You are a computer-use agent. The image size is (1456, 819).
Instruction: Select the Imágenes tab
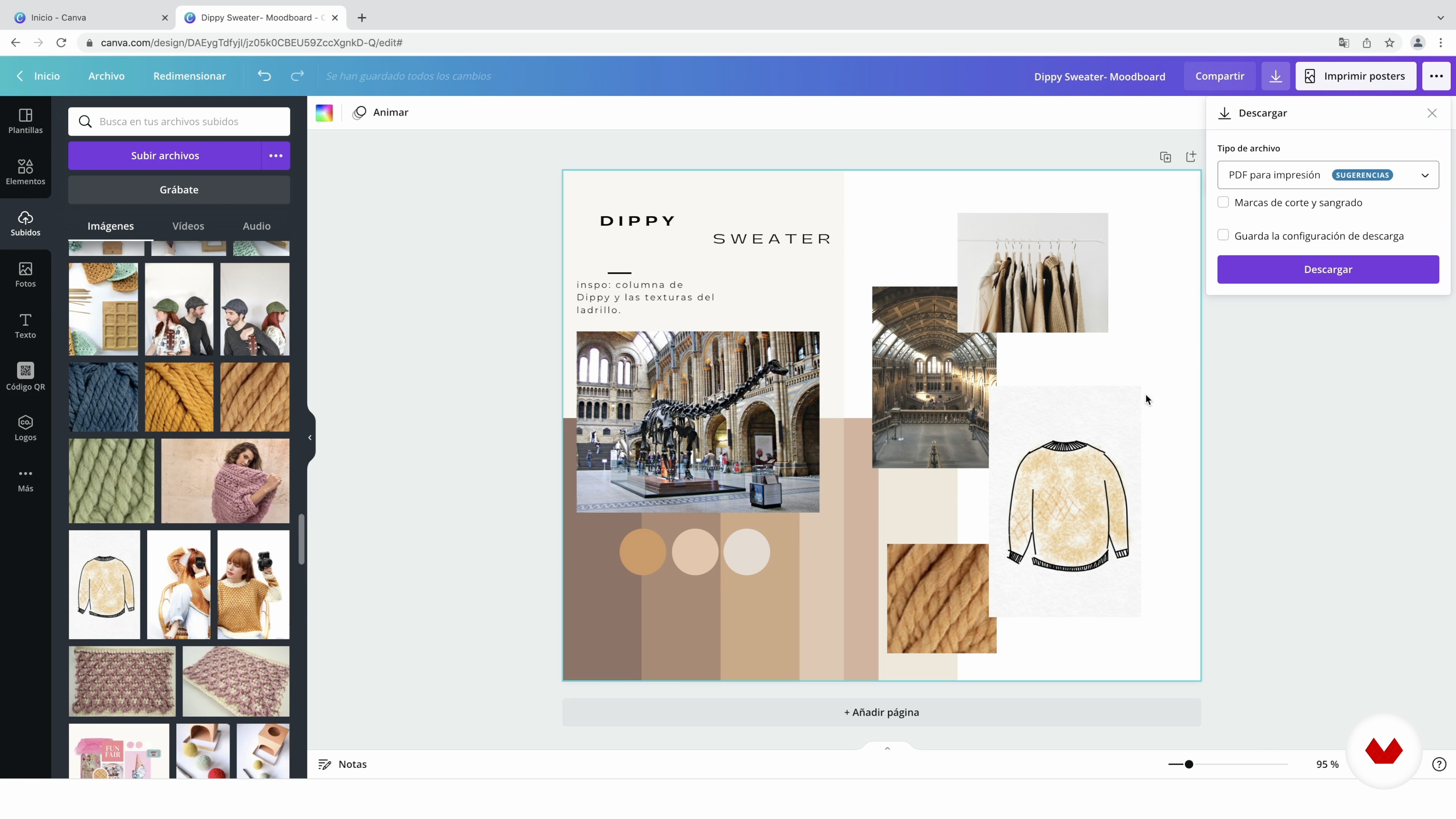111,226
